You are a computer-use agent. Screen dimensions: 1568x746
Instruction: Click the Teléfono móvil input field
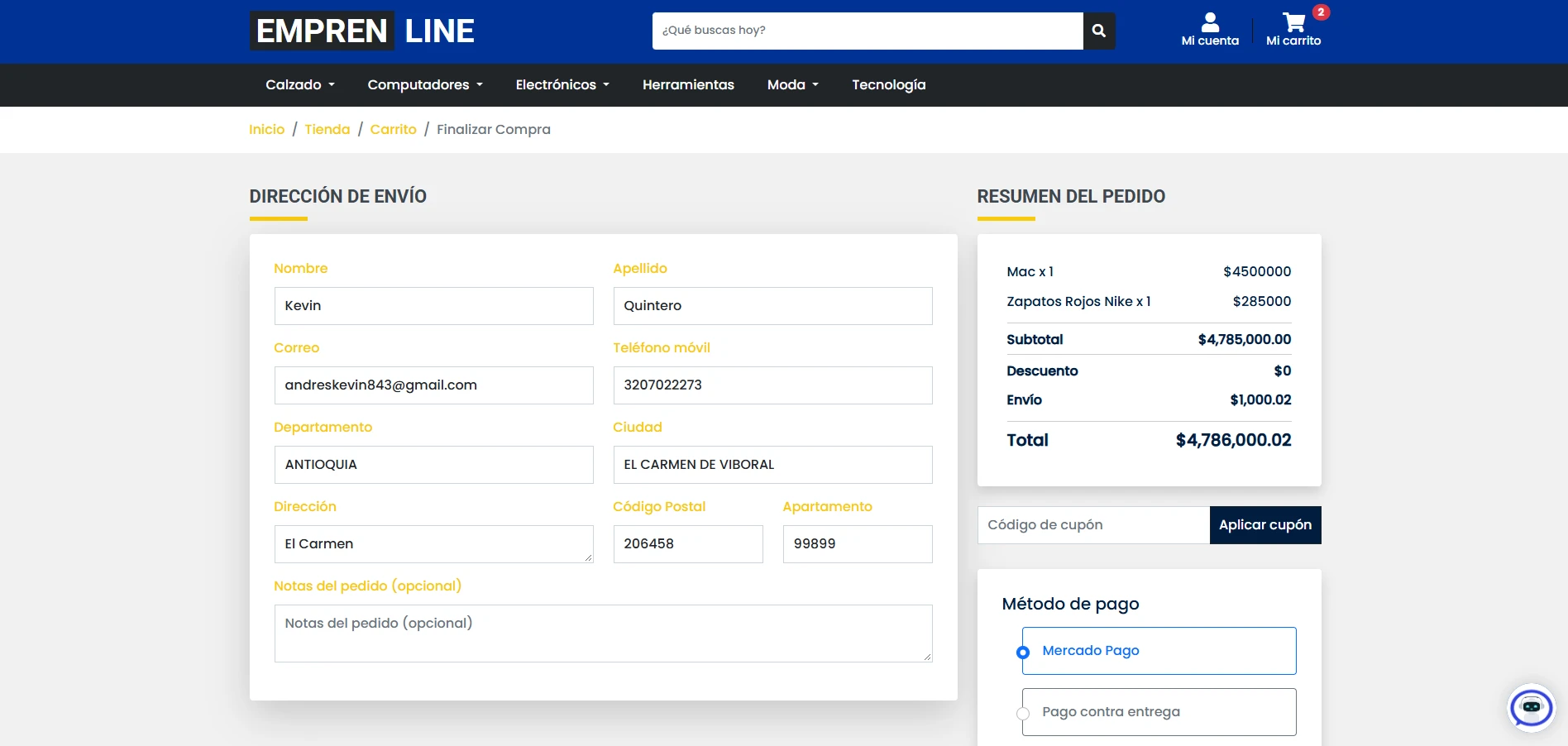pos(773,385)
